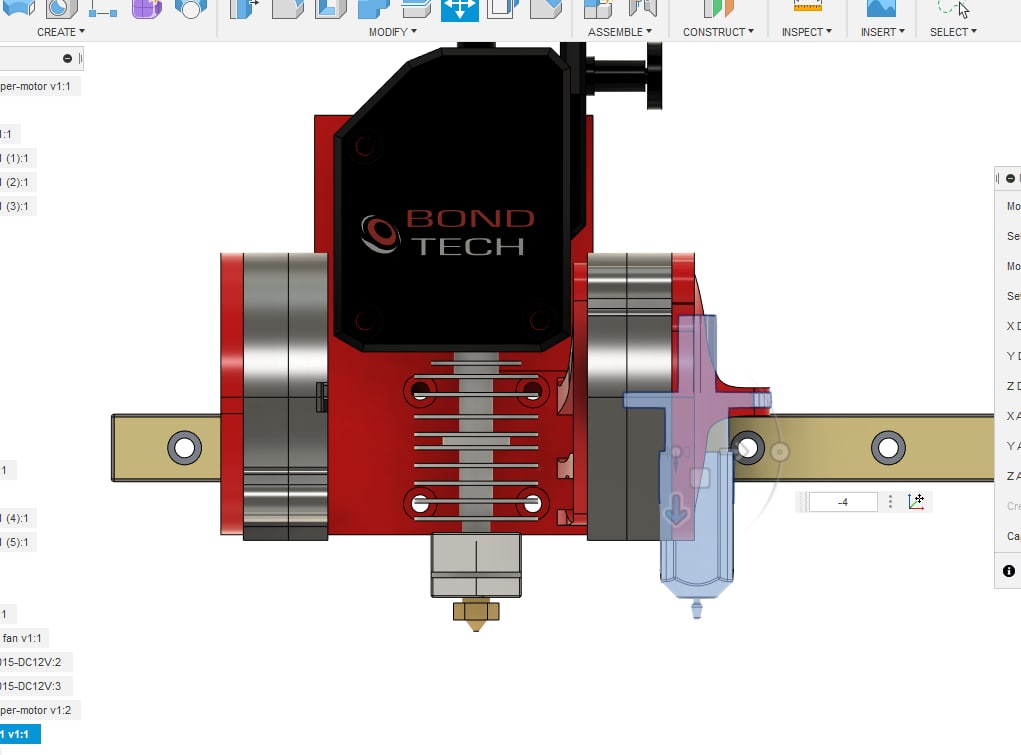Select the '(4):1' browser tree item
Viewport: 1021px width, 755px height.
click(x=17, y=519)
